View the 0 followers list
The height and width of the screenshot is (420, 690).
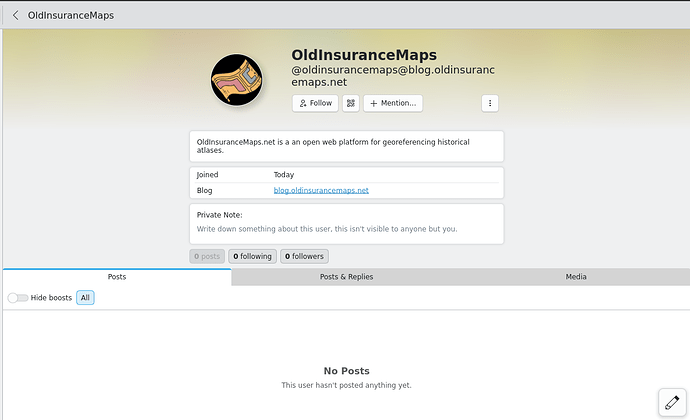point(304,256)
